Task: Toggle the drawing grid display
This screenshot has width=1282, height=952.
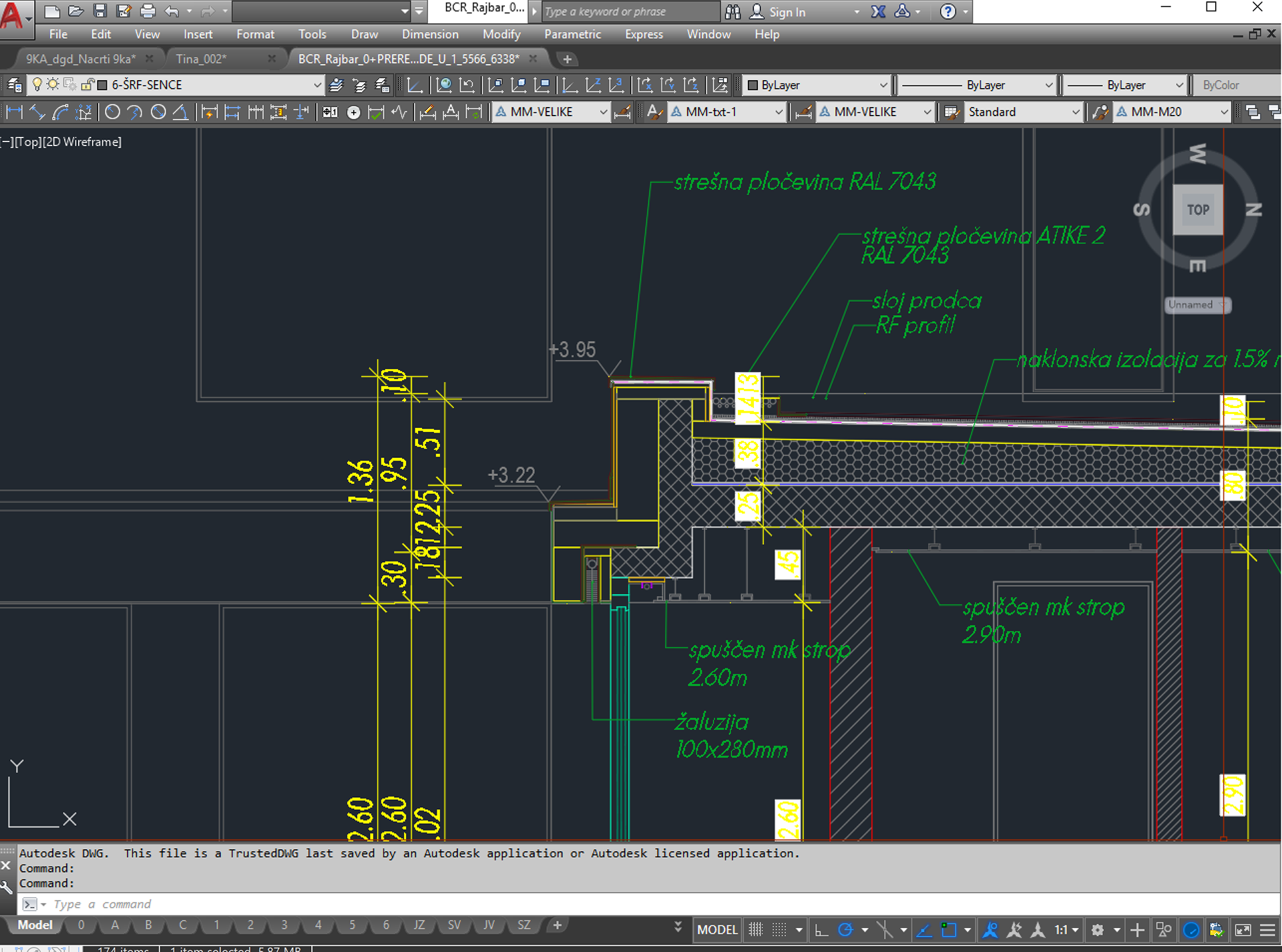Action: click(x=755, y=929)
